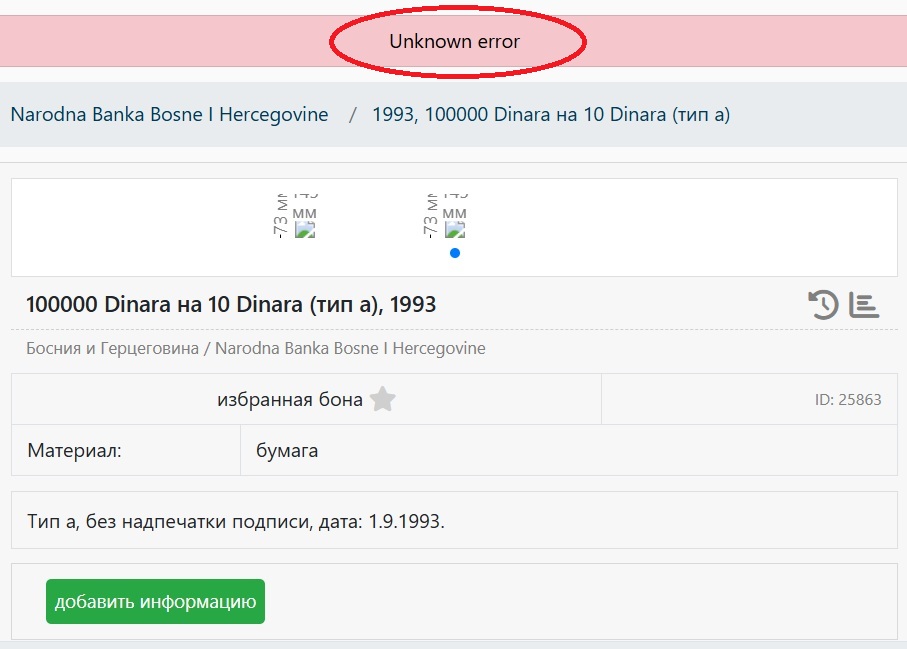Click the 'Unknown error' alert banner
907x649 pixels.
click(454, 43)
